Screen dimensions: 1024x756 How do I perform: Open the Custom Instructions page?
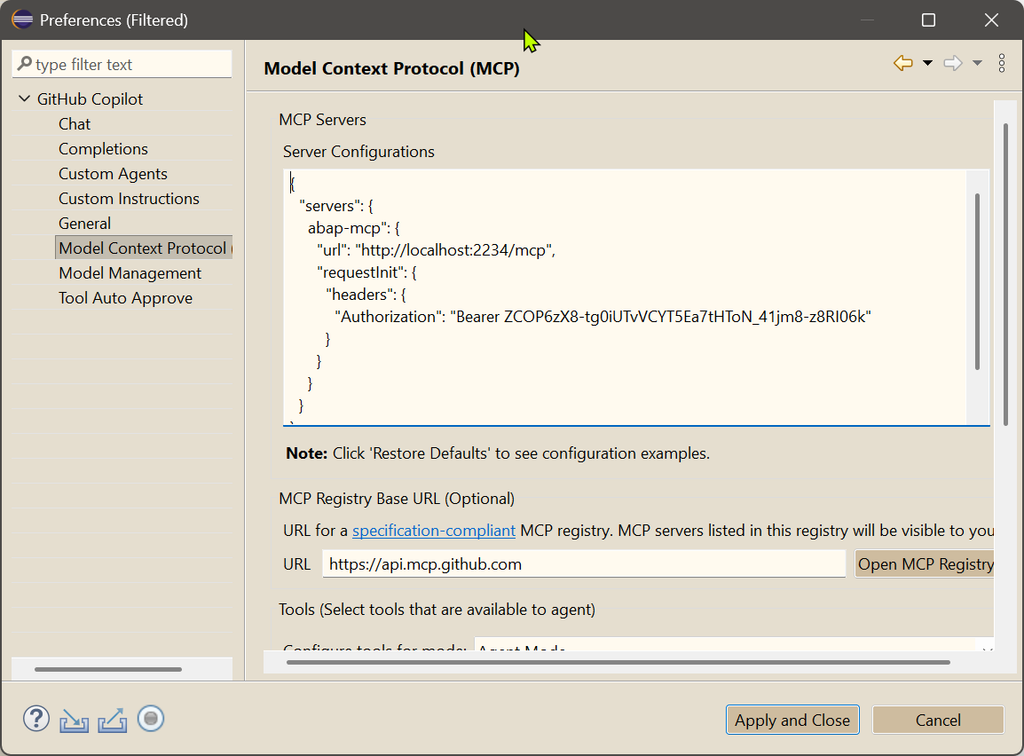pyautogui.click(x=129, y=198)
